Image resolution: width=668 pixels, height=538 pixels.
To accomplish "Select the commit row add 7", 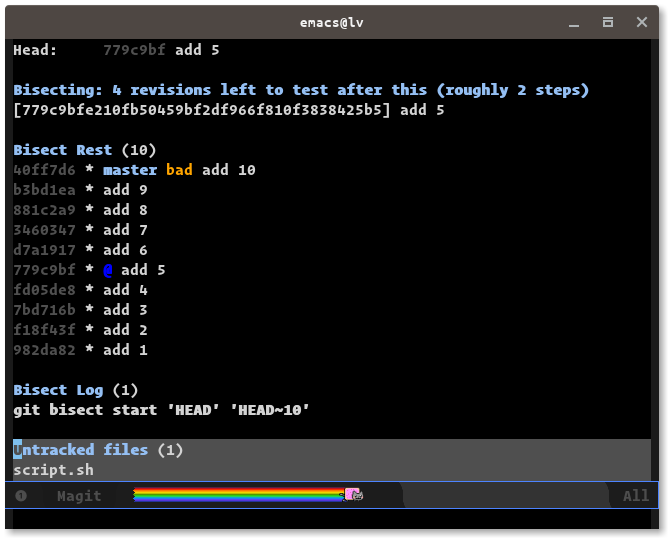I will (x=81, y=230).
